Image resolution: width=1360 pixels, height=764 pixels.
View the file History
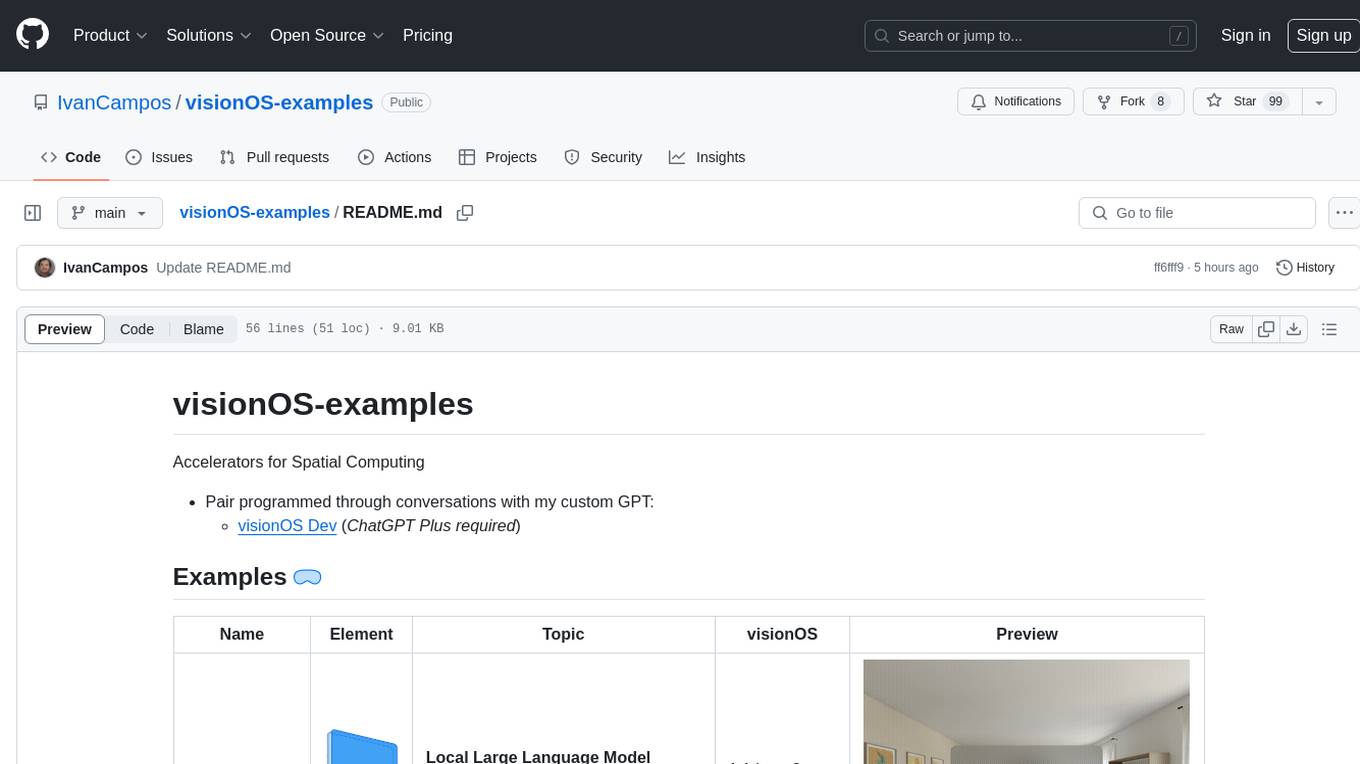coord(1305,268)
